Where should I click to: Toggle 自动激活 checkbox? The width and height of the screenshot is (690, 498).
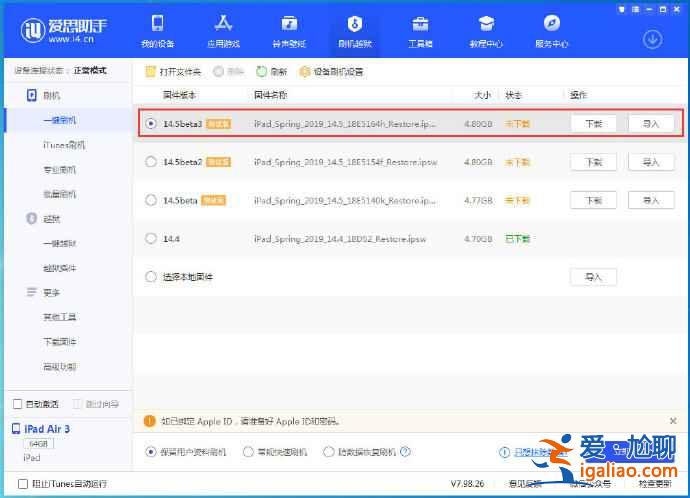(18, 404)
